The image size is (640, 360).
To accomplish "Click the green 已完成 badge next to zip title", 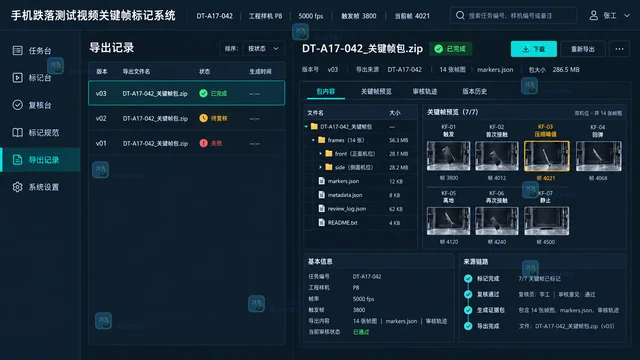I will tap(451, 49).
